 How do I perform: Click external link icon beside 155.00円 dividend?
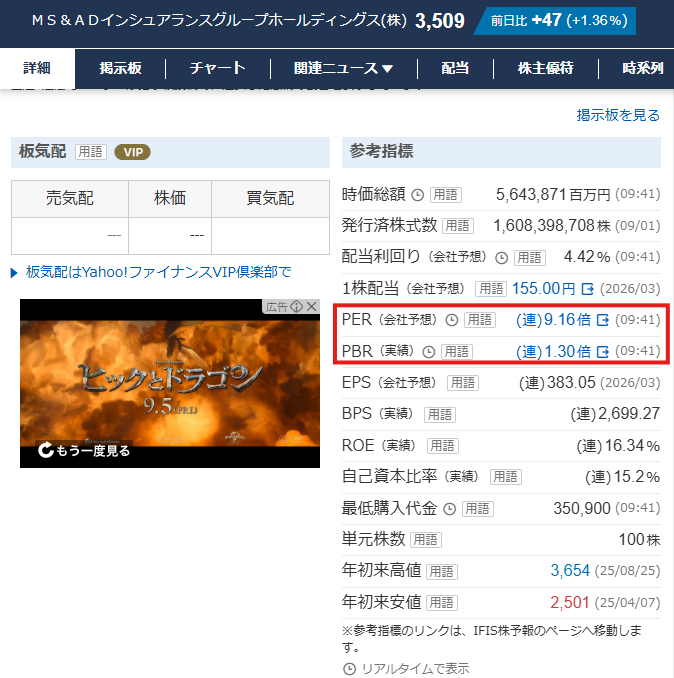(588, 288)
